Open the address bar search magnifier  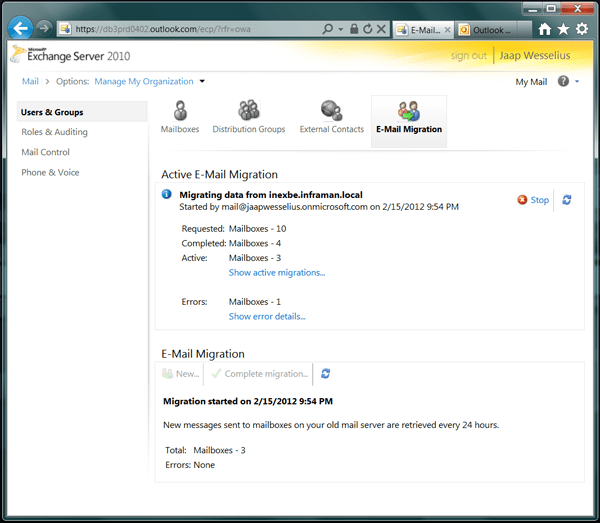click(328, 29)
